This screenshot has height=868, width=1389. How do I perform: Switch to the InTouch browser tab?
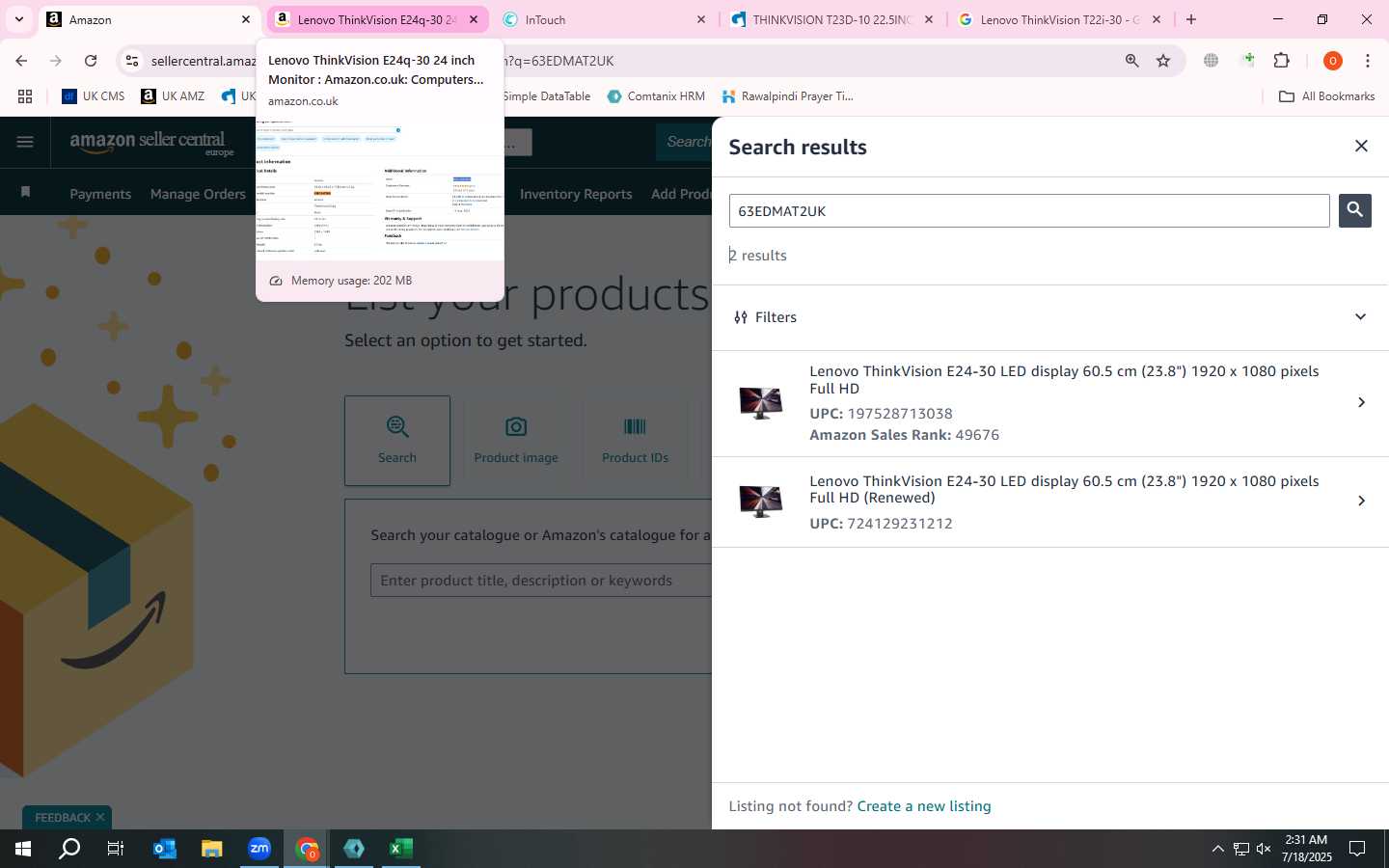click(603, 19)
